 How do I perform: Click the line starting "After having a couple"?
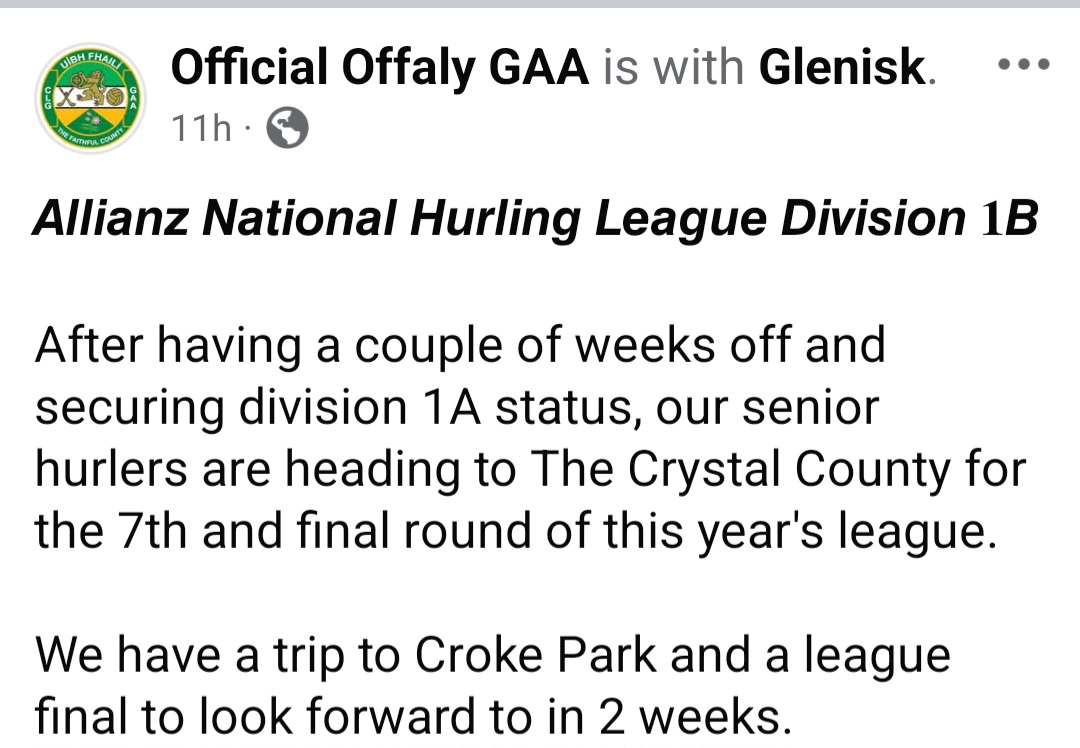460,345
